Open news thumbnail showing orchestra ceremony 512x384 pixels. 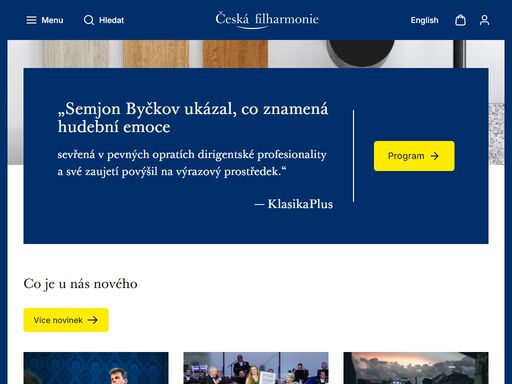point(256,368)
